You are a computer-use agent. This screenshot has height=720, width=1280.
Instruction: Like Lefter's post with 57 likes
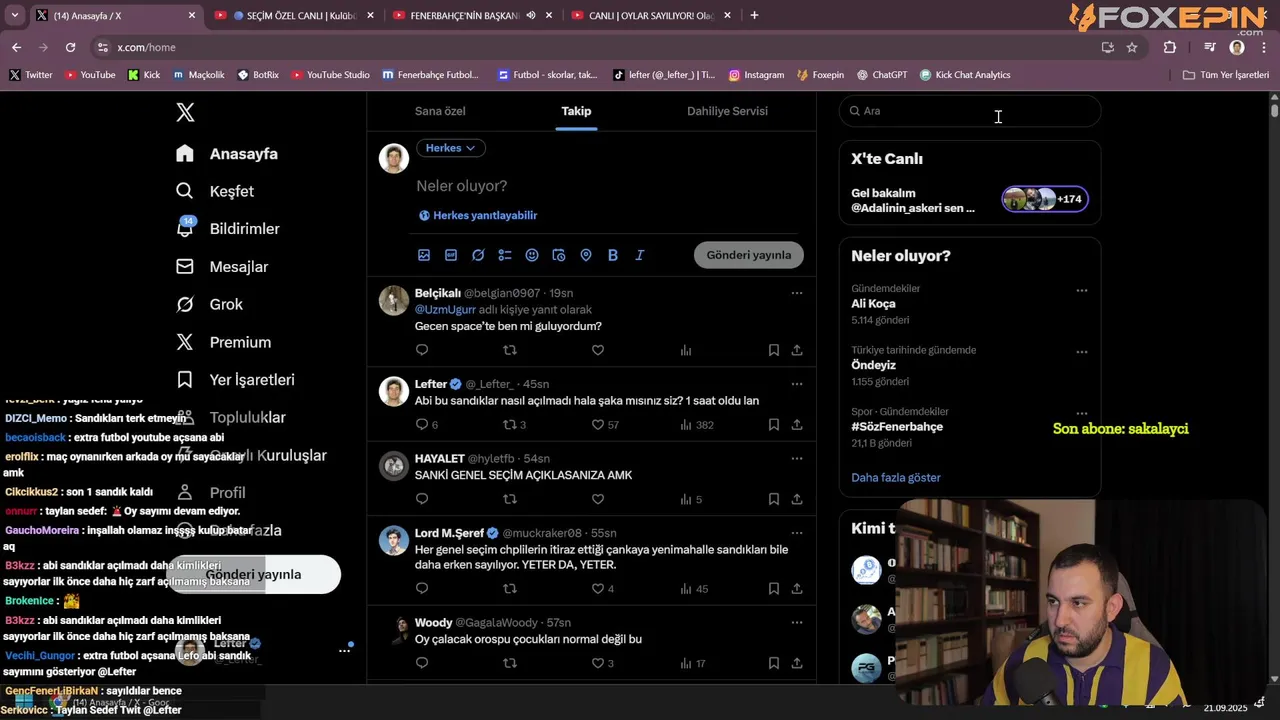click(x=598, y=425)
